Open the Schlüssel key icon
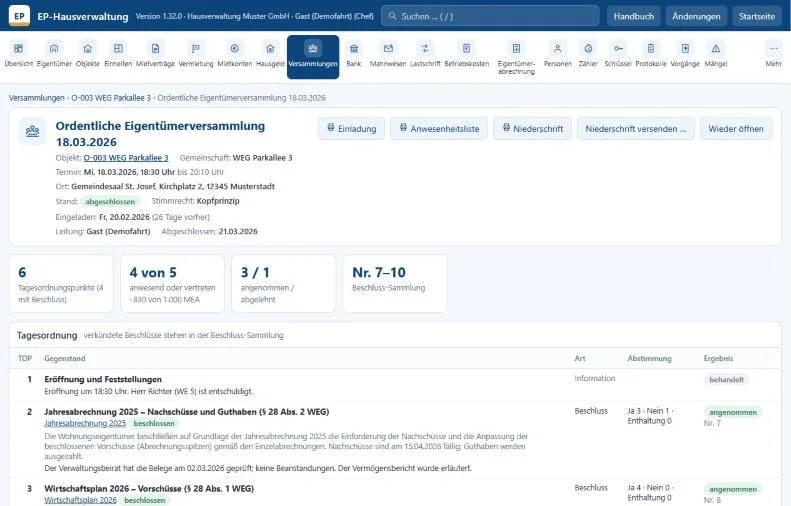791x506 pixels. (x=618, y=48)
